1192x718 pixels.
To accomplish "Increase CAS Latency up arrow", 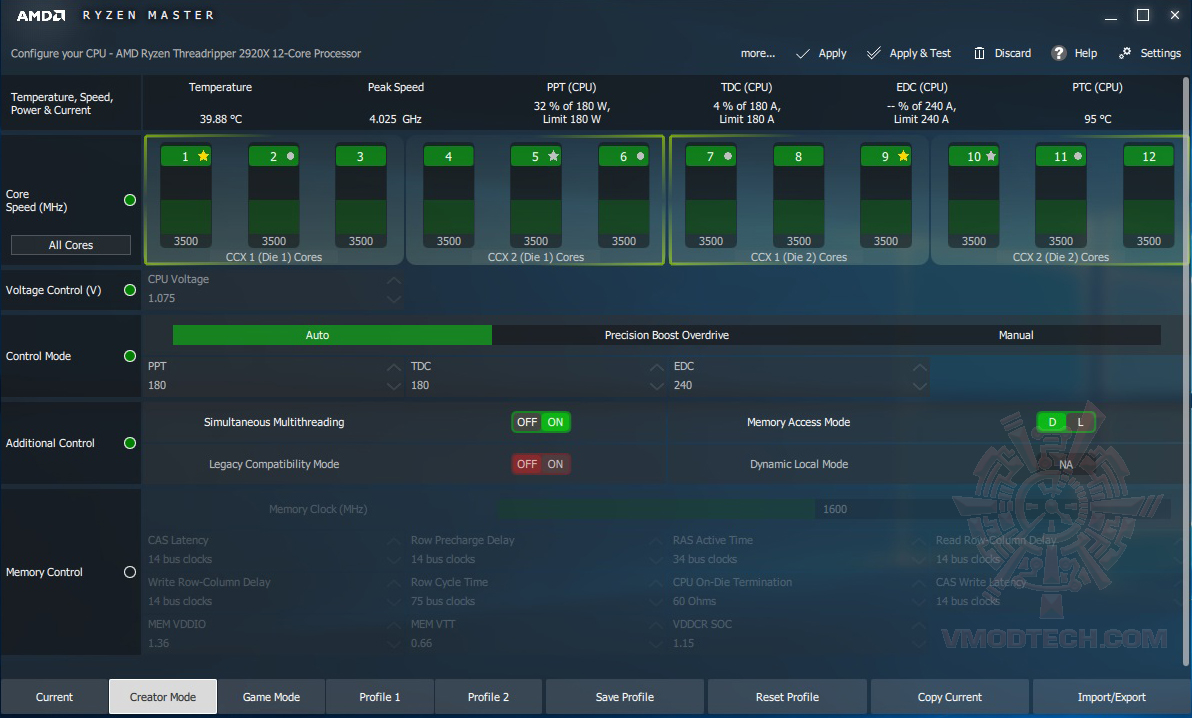I will [393, 541].
